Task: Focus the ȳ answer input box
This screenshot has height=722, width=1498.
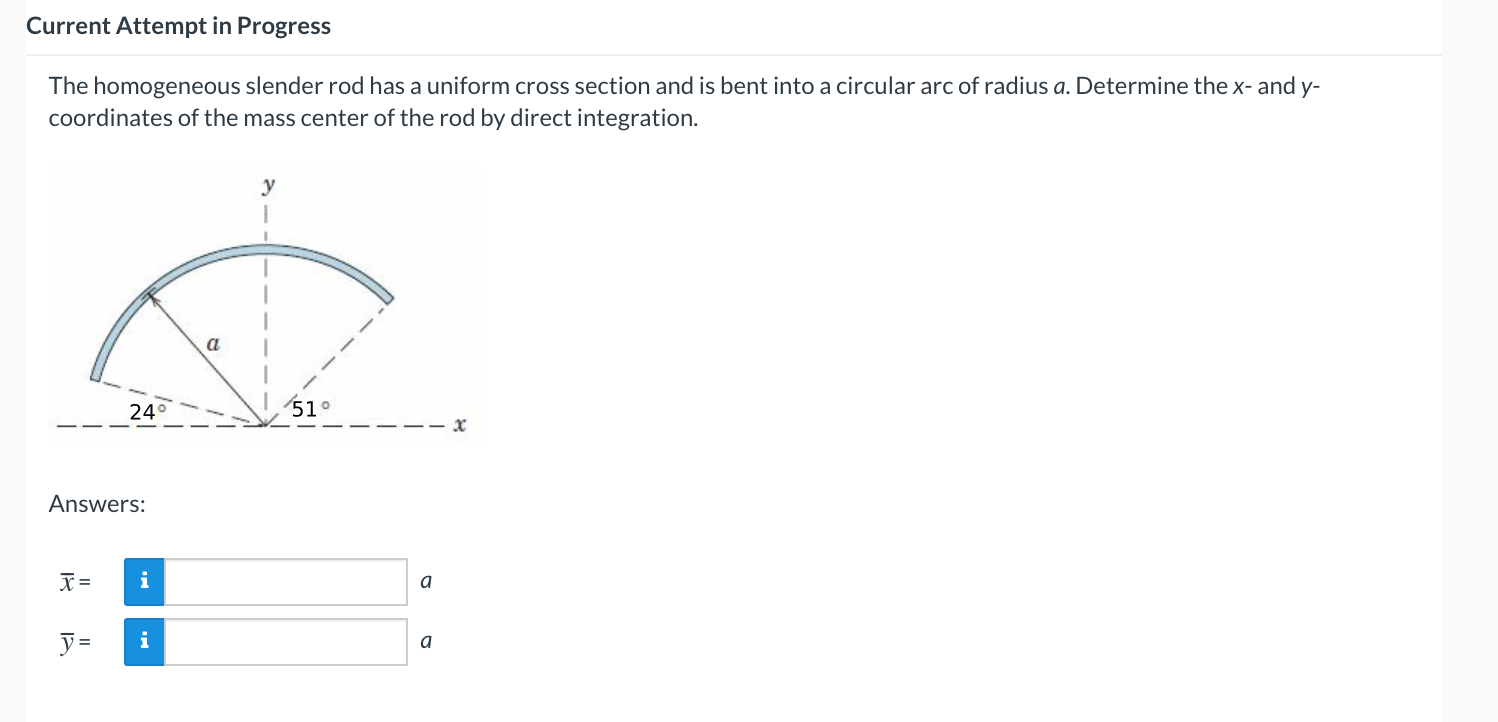Action: (x=286, y=642)
